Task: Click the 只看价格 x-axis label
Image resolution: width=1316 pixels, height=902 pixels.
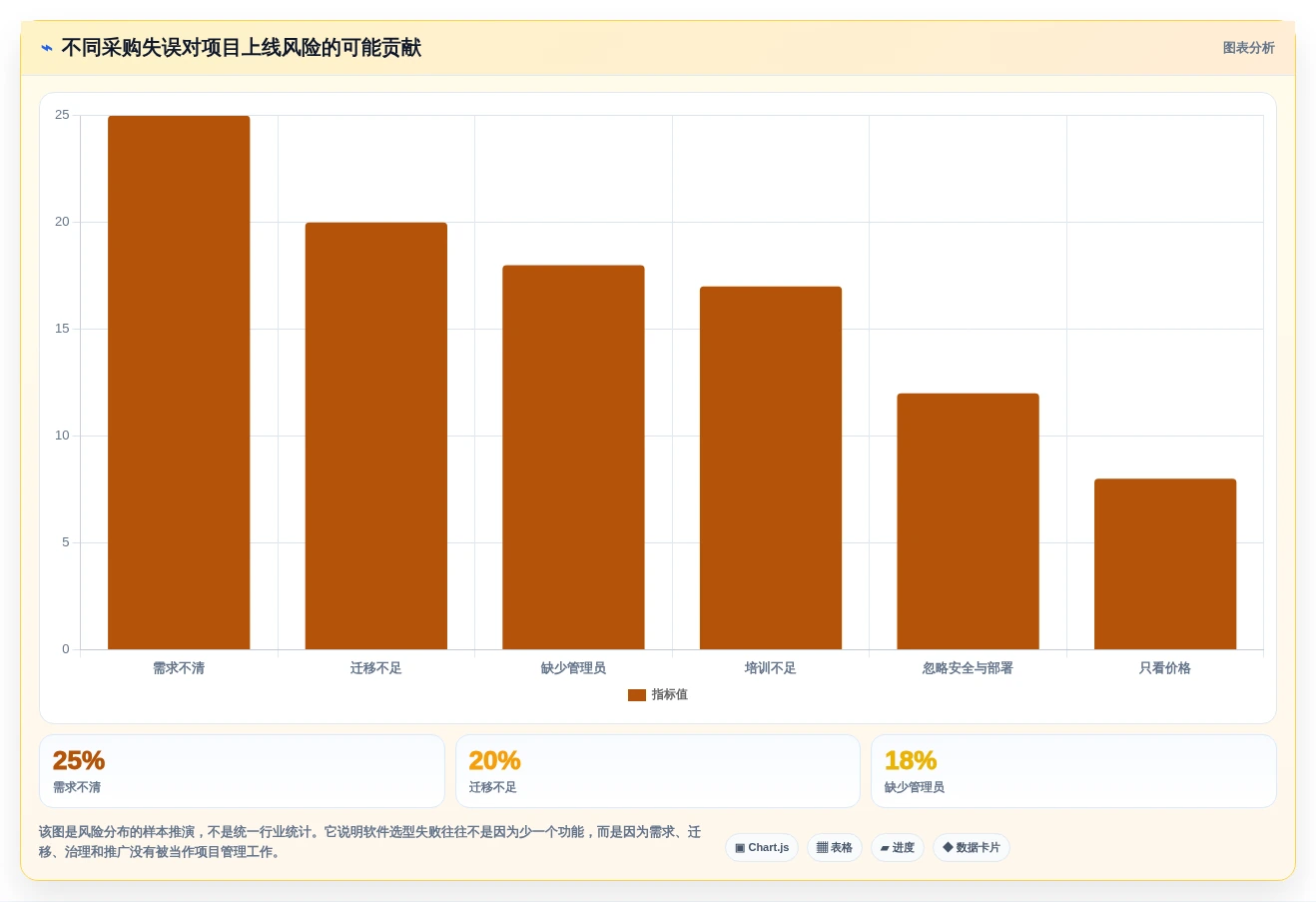Action: (x=1165, y=668)
